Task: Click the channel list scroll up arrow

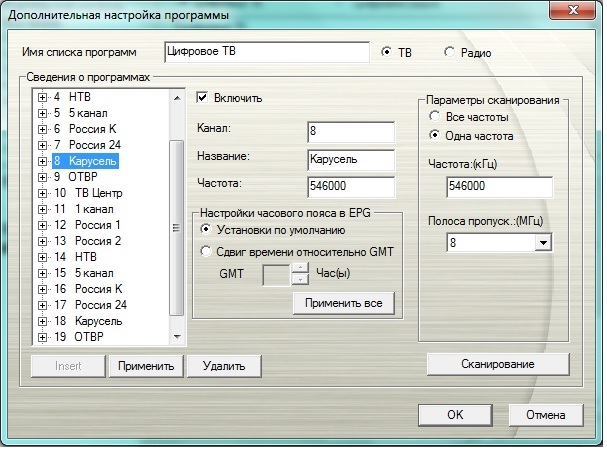Action: 177,98
